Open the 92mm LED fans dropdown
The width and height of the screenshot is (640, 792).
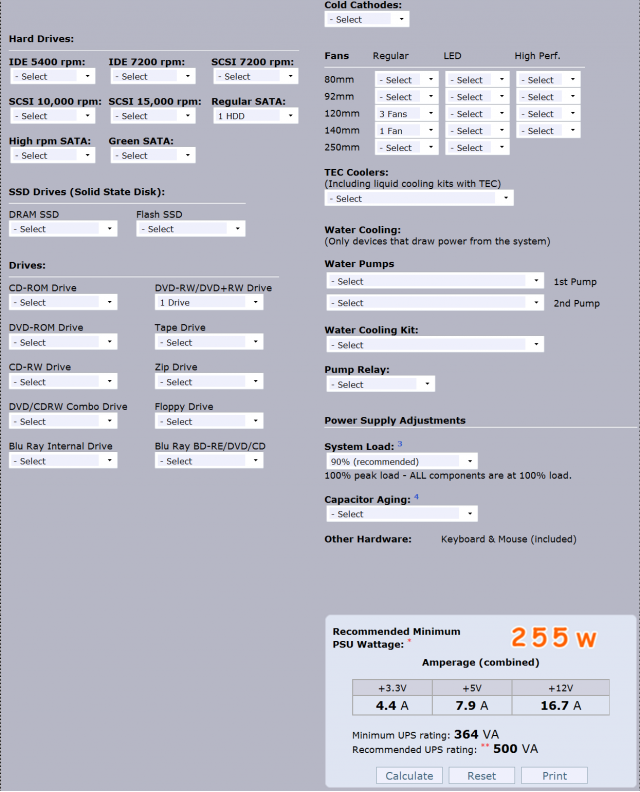[x=477, y=97]
